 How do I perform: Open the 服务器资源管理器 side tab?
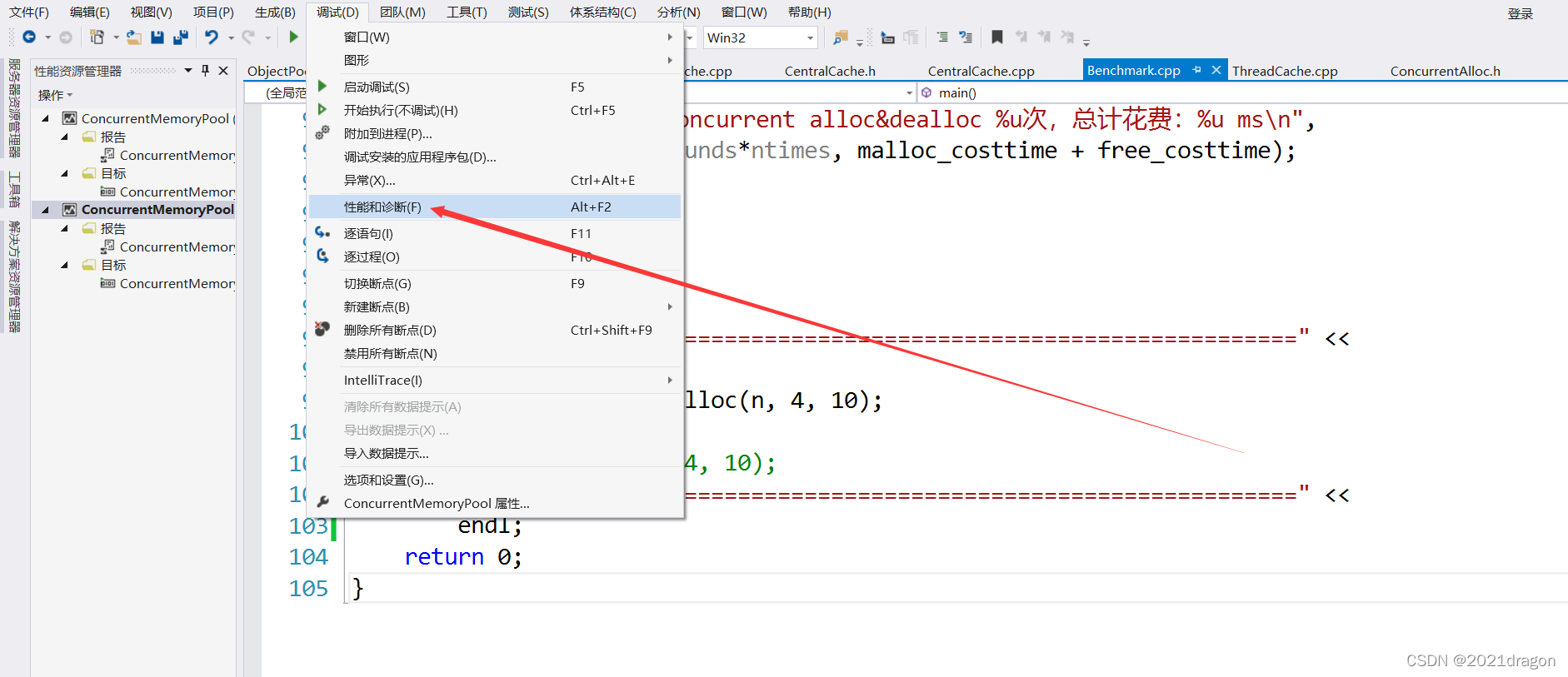[x=14, y=107]
